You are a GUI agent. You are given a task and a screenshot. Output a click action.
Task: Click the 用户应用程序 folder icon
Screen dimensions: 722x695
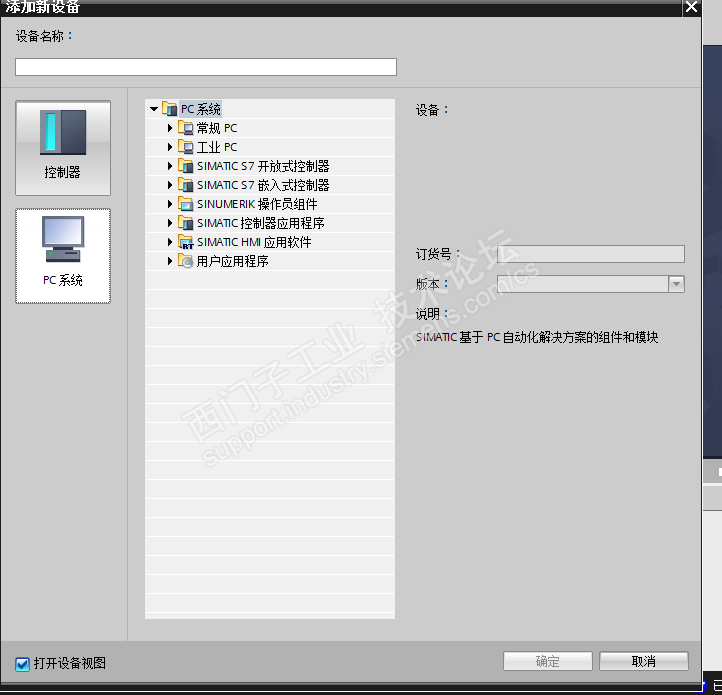(x=186, y=261)
